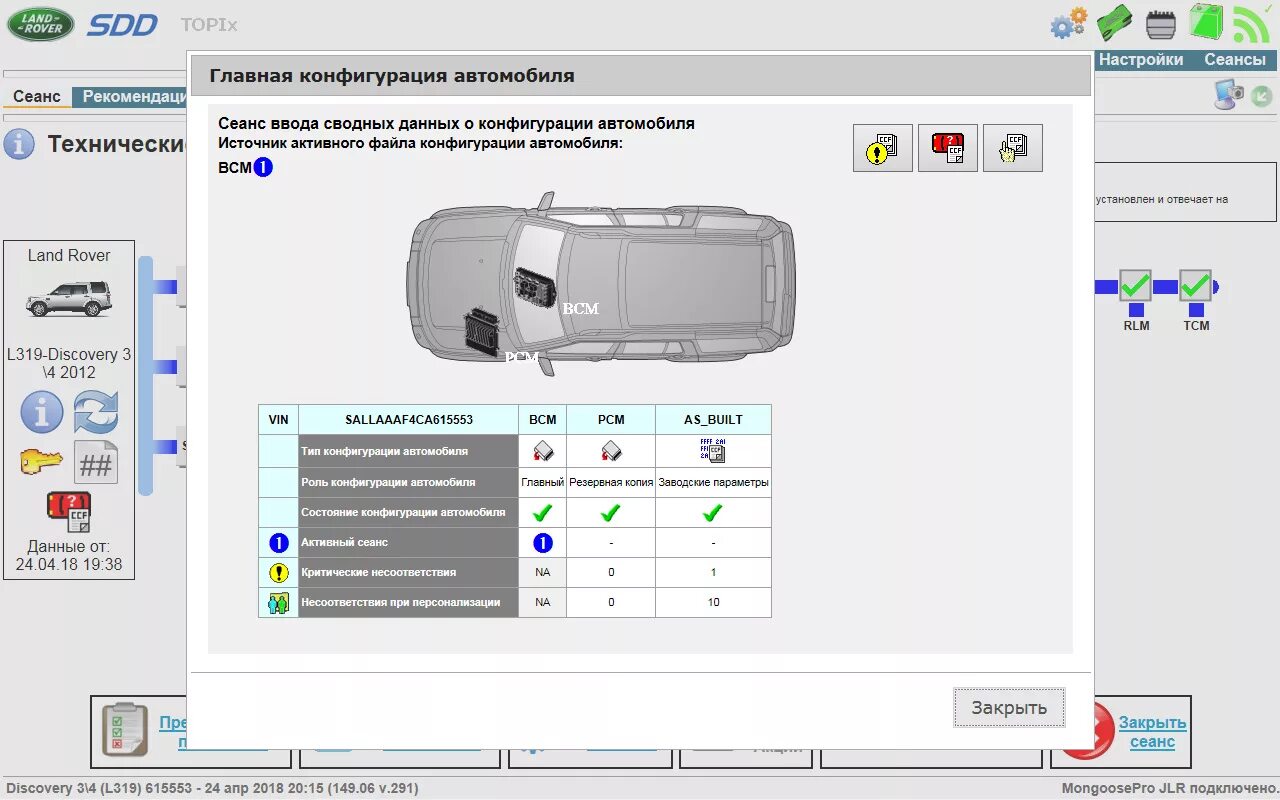Click the TCM module checkmark
The height and width of the screenshot is (800, 1280).
click(x=1195, y=287)
